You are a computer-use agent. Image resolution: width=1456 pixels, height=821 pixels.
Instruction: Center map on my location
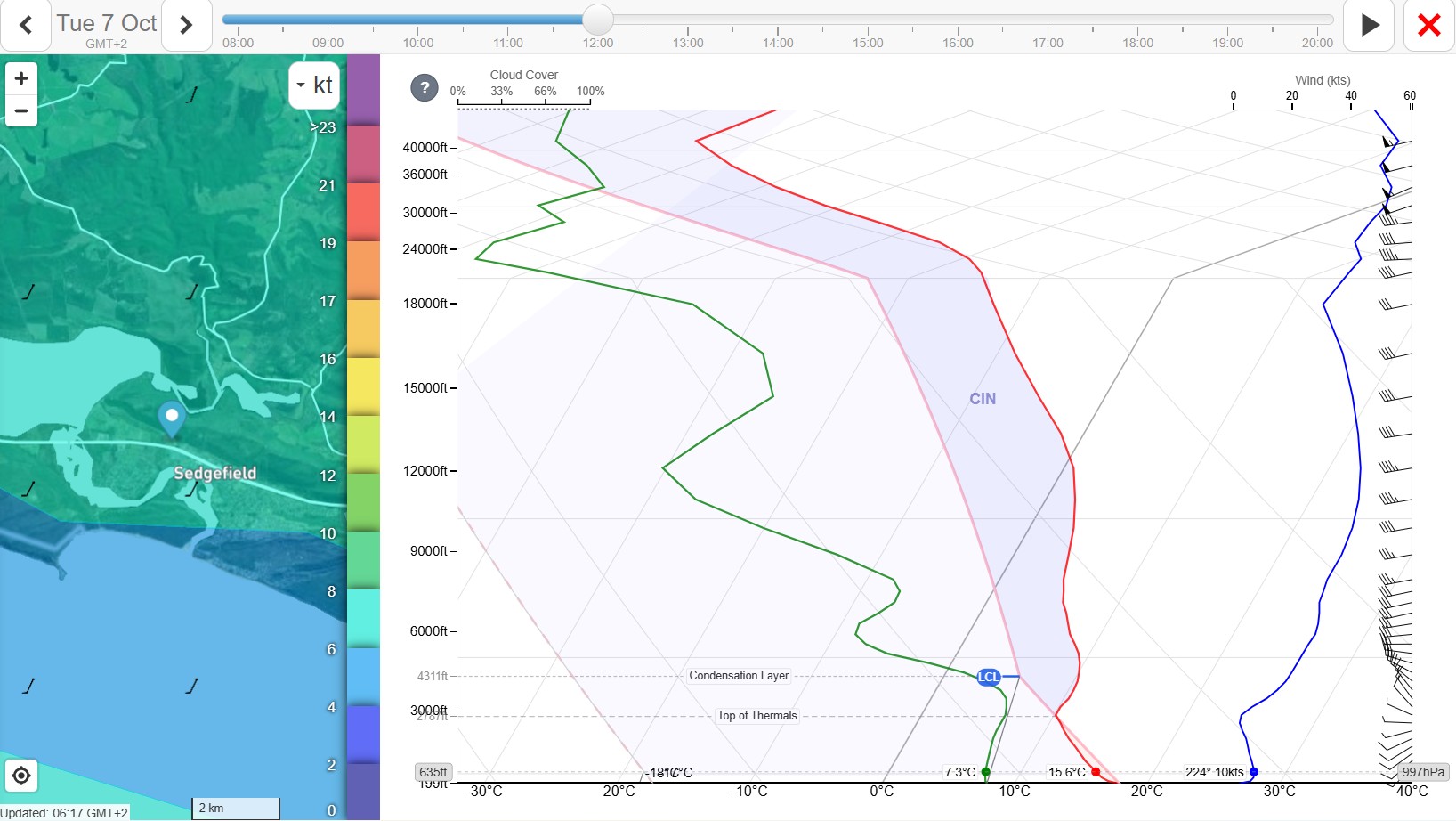click(x=21, y=776)
